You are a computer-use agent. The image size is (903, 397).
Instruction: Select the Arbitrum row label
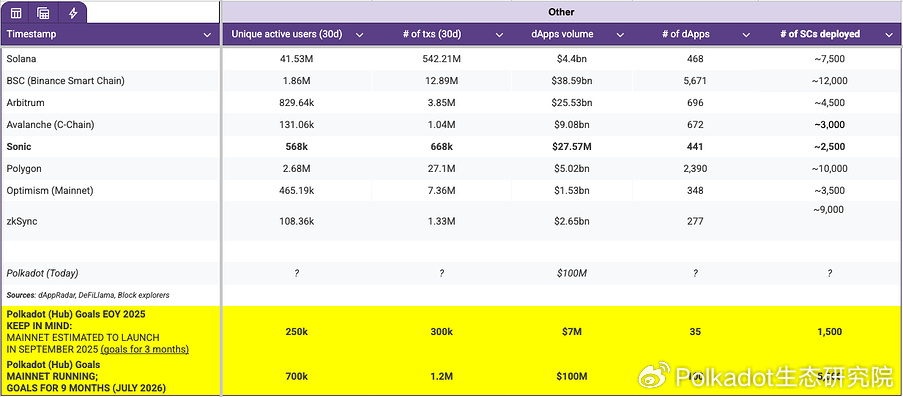coord(25,103)
